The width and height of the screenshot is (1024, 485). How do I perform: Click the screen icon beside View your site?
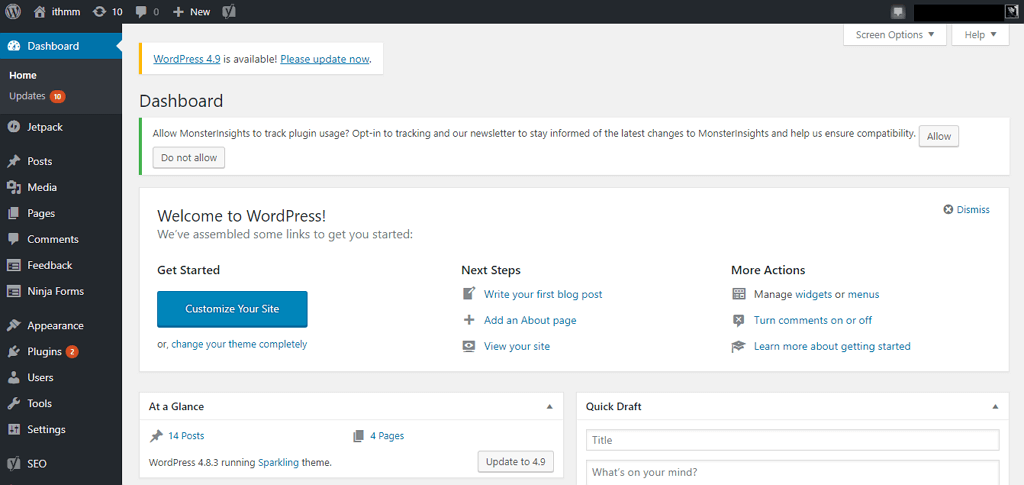pos(468,347)
